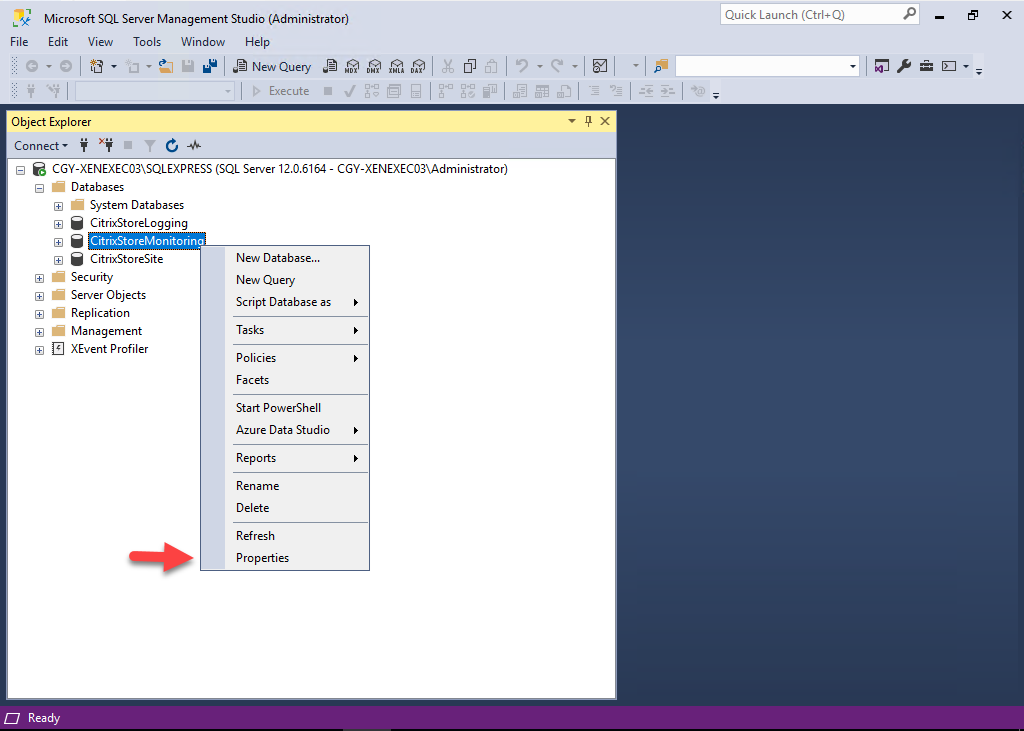Open the Tools menu
This screenshot has height=731, width=1024.
(x=147, y=42)
